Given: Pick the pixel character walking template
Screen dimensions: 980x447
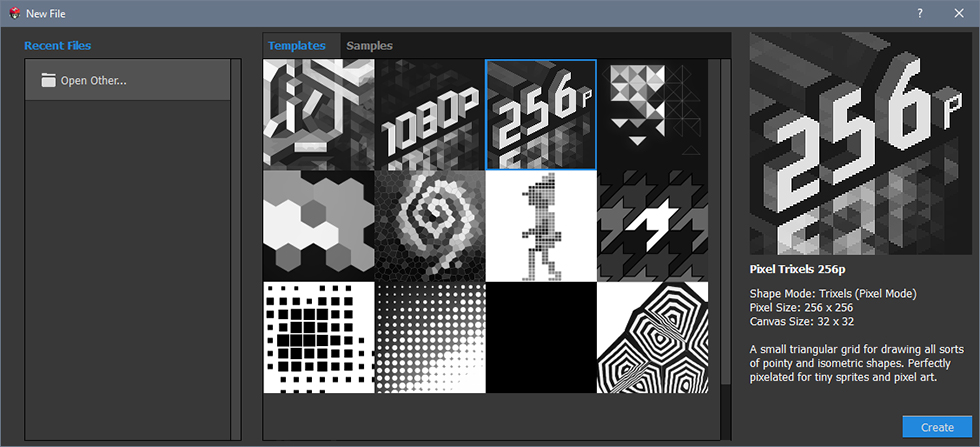Looking at the screenshot, I should pos(541,226).
